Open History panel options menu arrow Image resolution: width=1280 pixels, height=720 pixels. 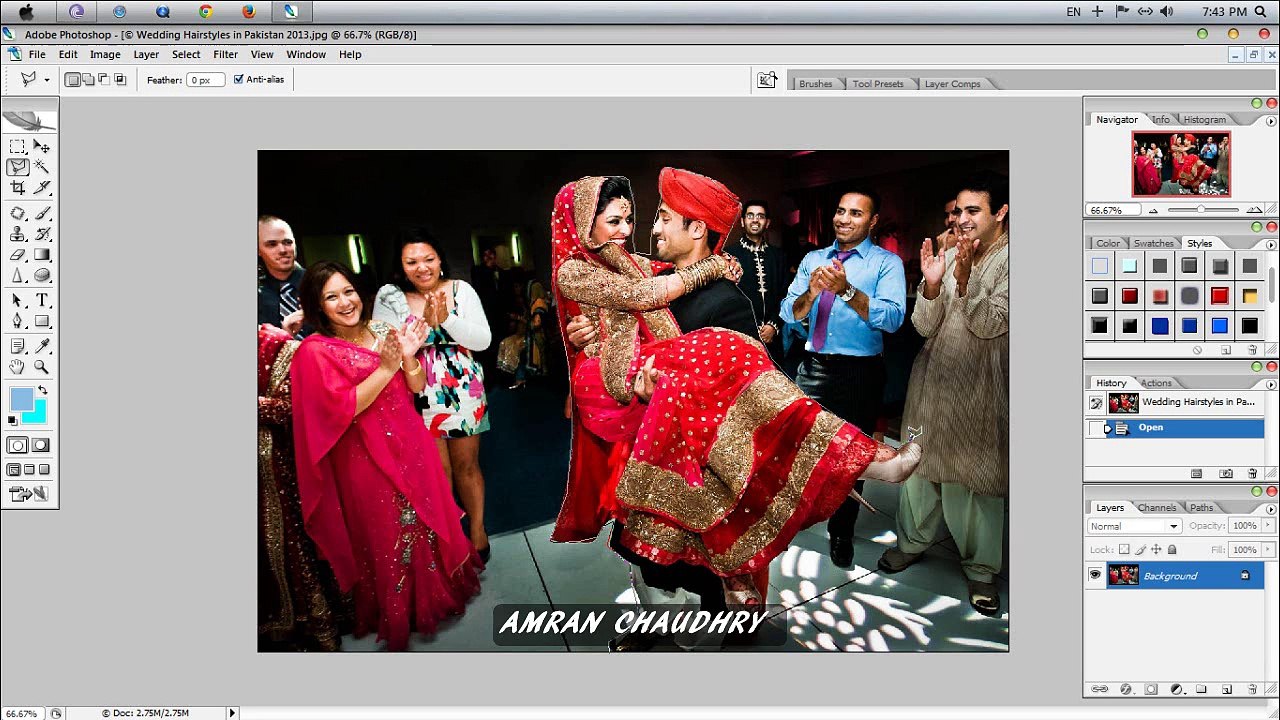click(1271, 384)
